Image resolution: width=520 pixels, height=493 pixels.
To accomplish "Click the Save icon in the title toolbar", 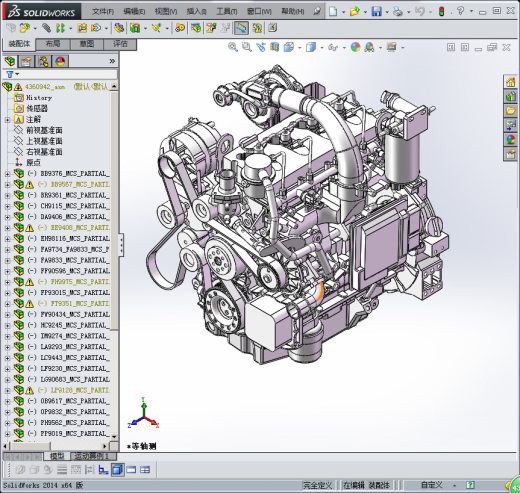I will [377, 12].
